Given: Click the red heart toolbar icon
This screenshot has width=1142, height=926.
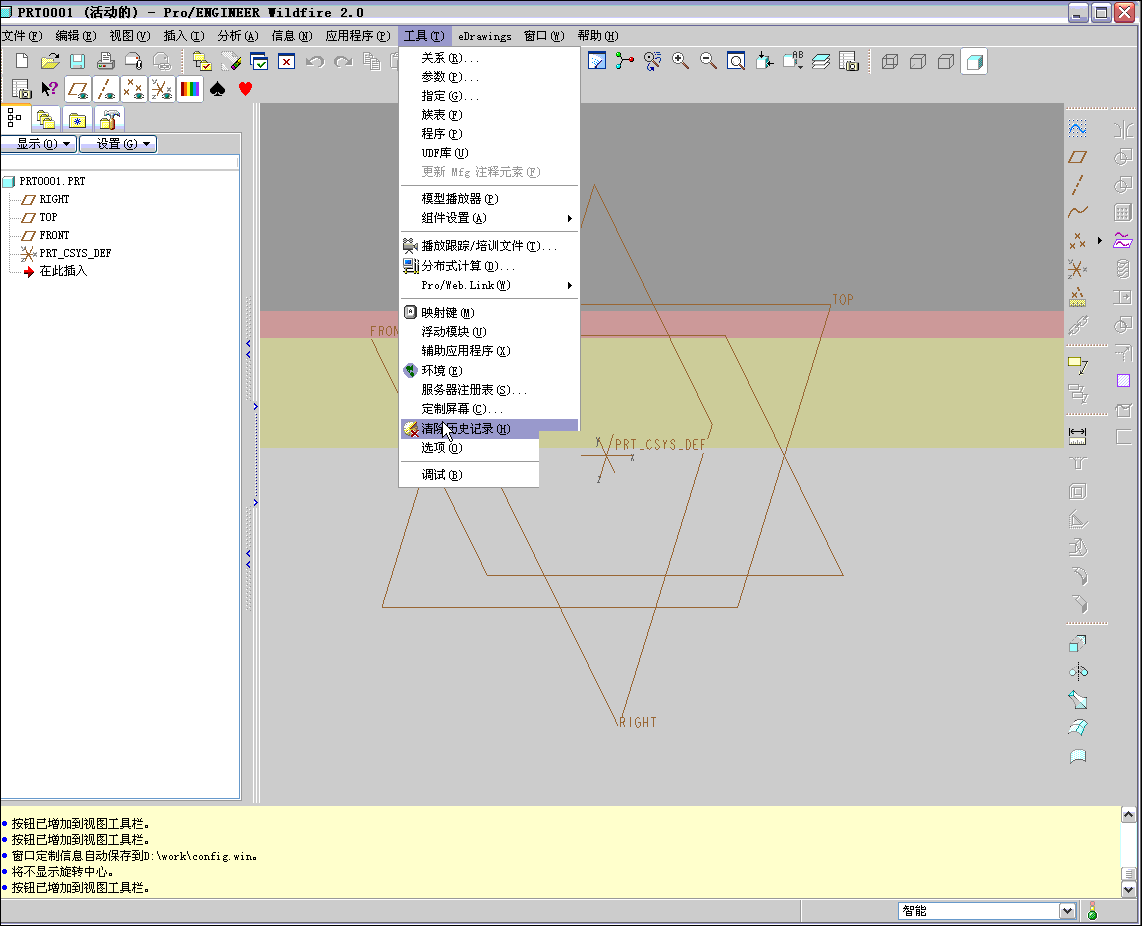Looking at the screenshot, I should 245,89.
